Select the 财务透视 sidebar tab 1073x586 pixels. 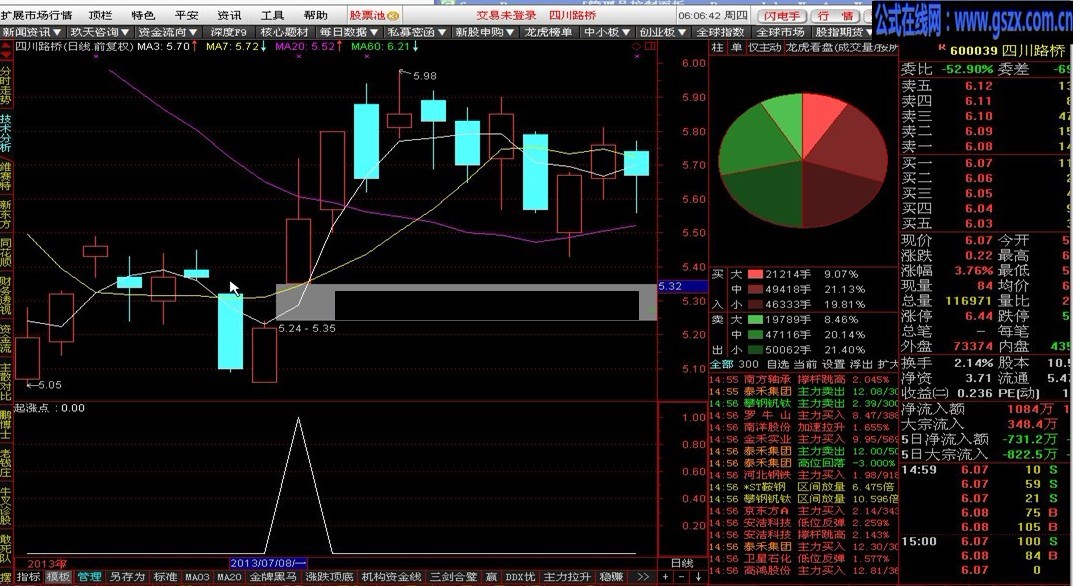[x=5, y=295]
